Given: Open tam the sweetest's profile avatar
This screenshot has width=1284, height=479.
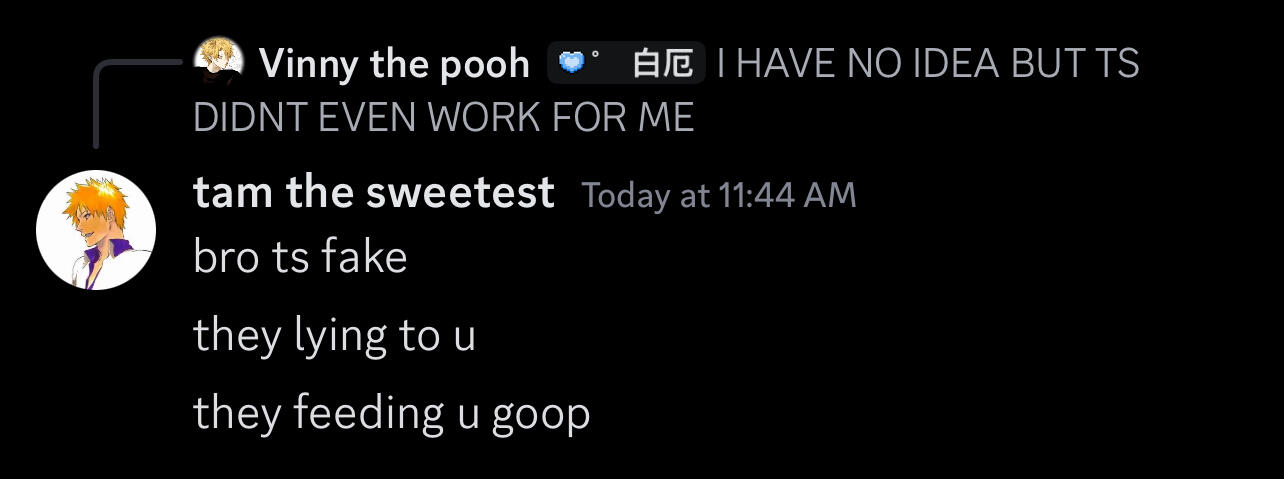Looking at the screenshot, I should coord(96,230).
